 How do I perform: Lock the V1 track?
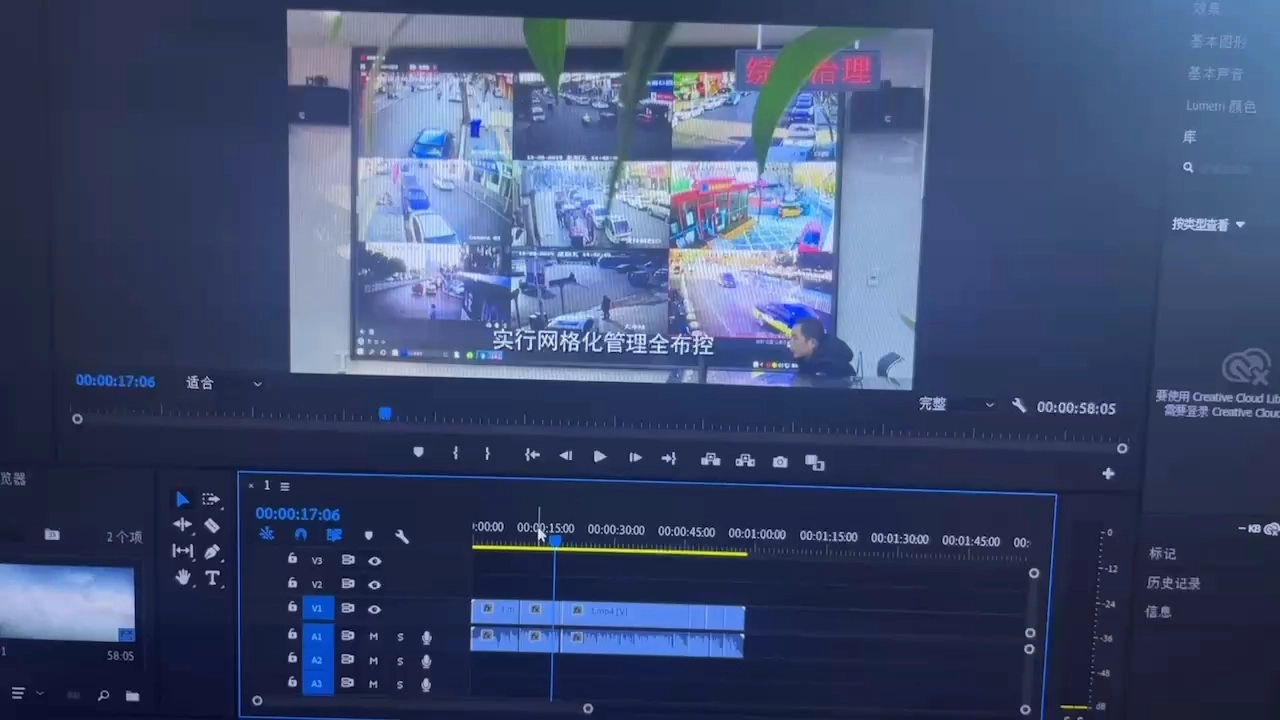[292, 607]
